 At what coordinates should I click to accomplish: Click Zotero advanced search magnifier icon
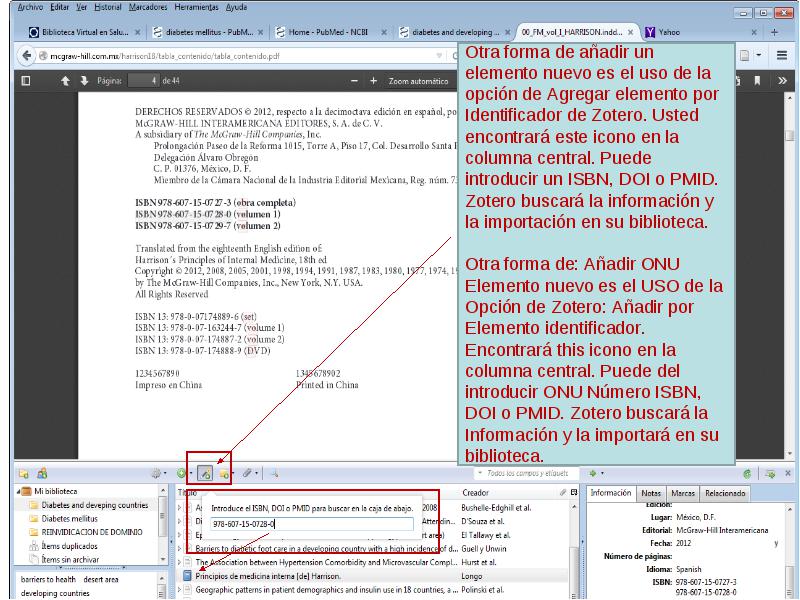point(274,473)
